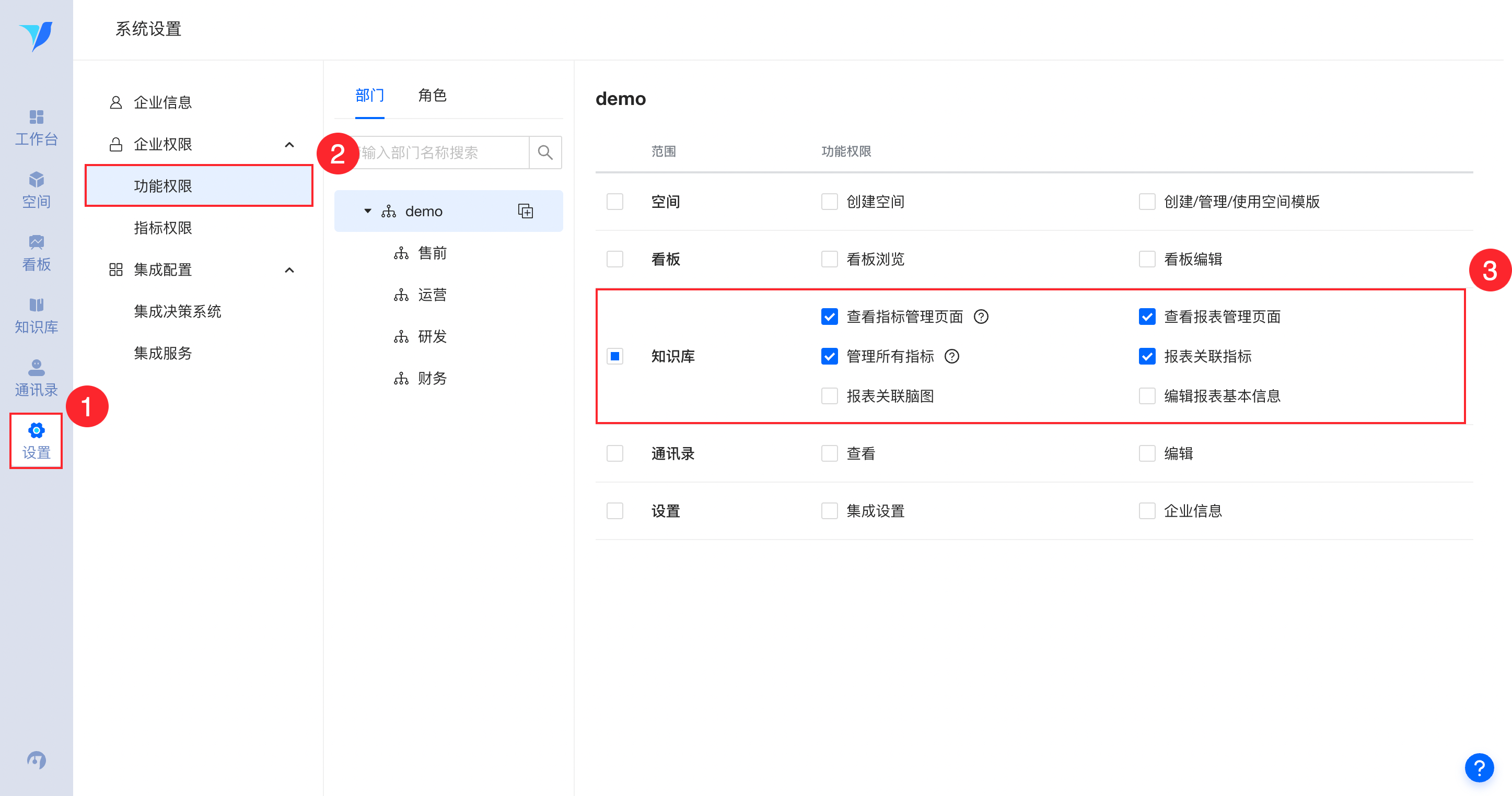Image resolution: width=1512 pixels, height=796 pixels.
Task: Open the 通讯录 contacts sidebar icon
Action: point(36,378)
